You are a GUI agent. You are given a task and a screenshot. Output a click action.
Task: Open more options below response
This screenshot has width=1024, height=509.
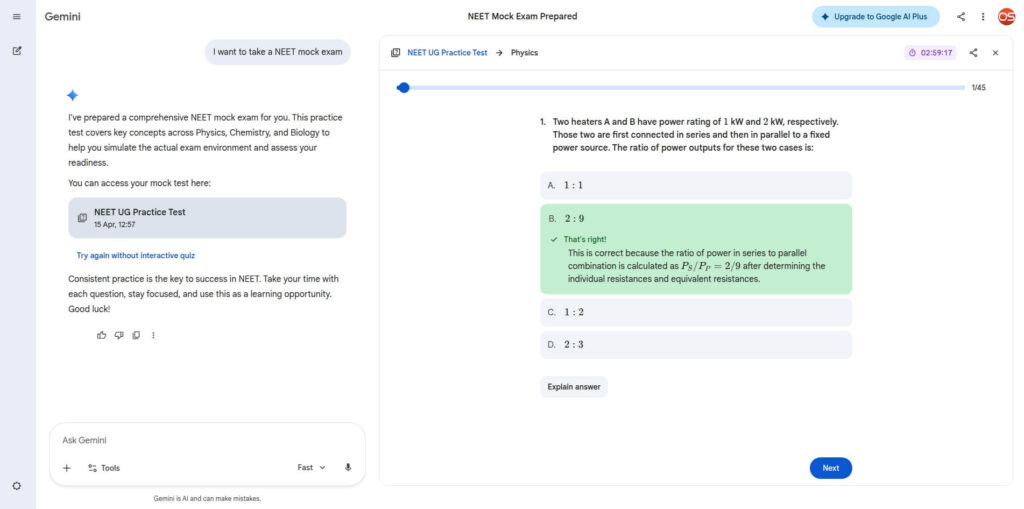point(153,335)
